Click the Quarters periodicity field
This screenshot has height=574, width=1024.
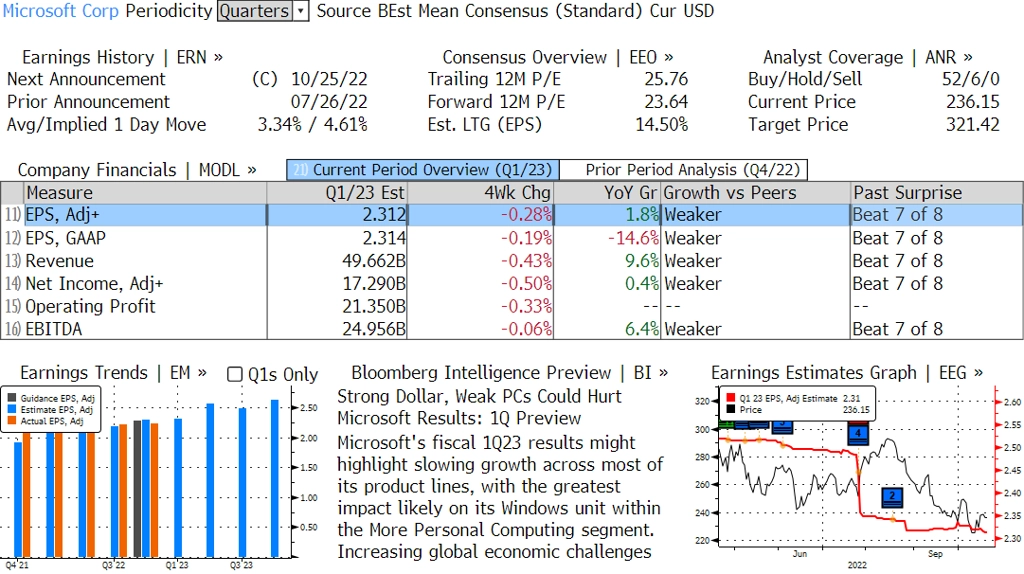pos(255,11)
